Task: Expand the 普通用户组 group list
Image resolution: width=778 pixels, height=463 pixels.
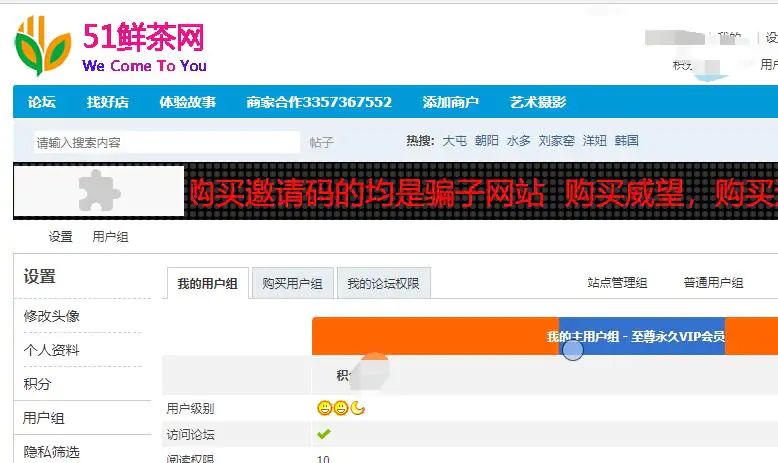Action: tap(713, 283)
